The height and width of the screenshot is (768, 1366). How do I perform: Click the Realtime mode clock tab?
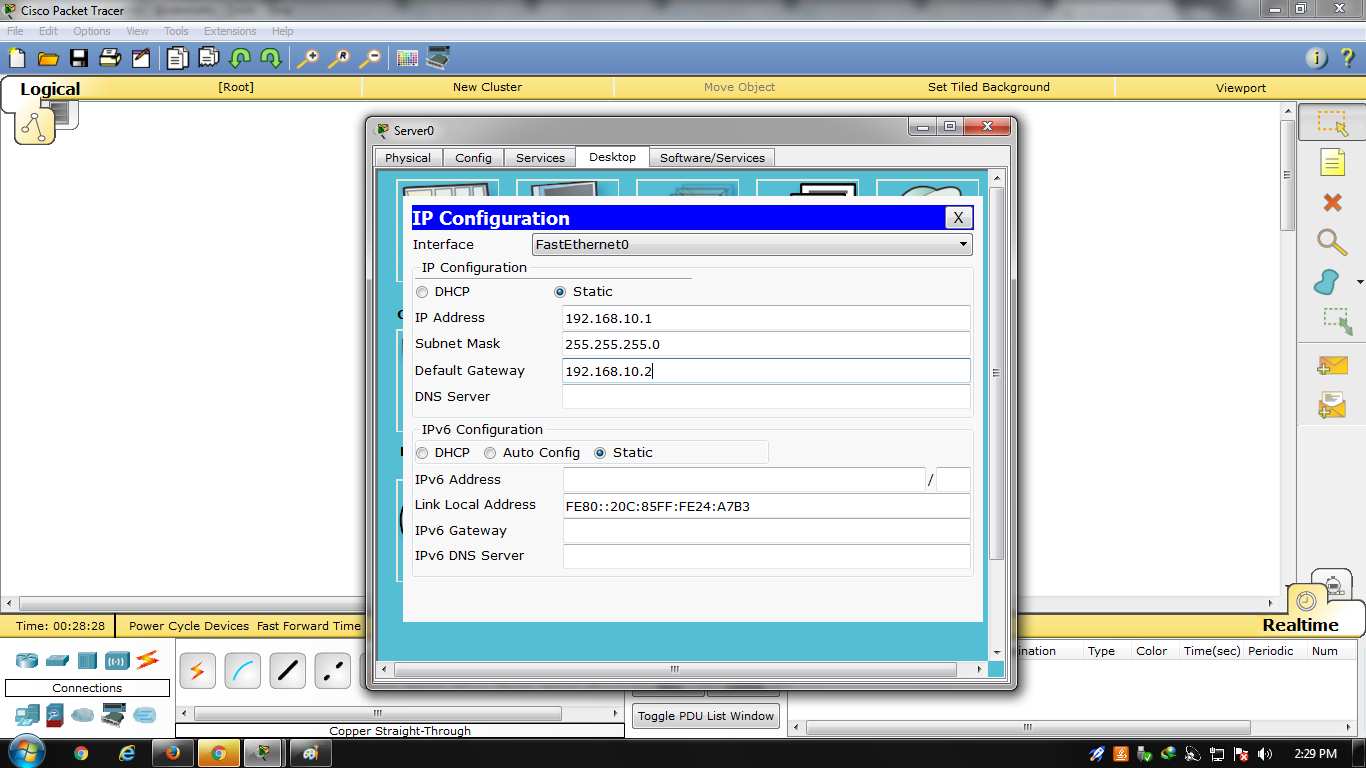tap(1306, 602)
